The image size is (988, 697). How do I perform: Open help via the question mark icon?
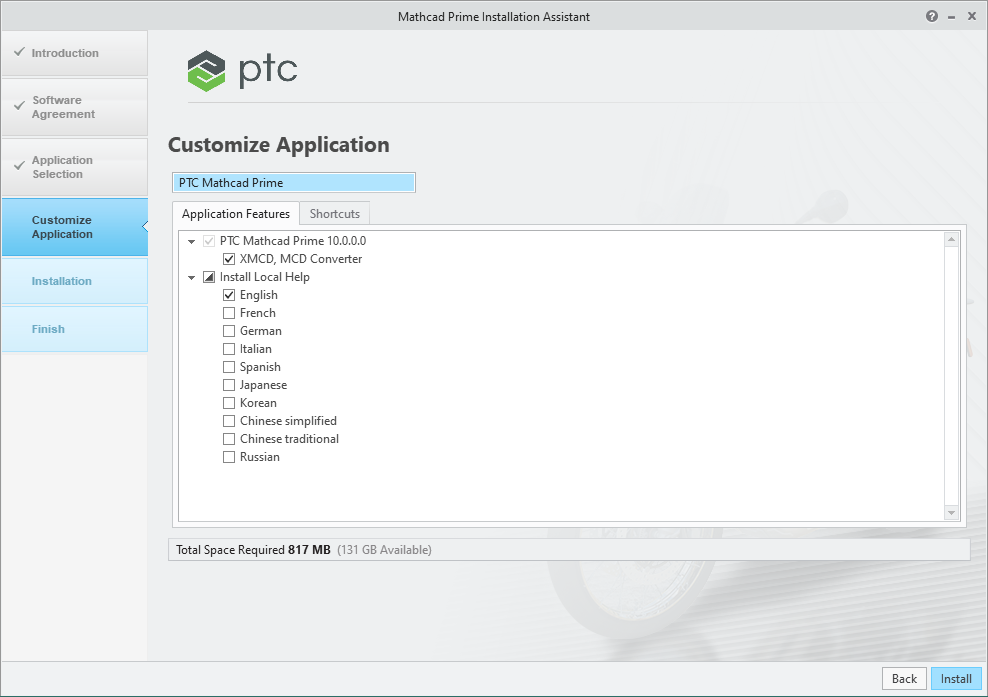tap(930, 16)
